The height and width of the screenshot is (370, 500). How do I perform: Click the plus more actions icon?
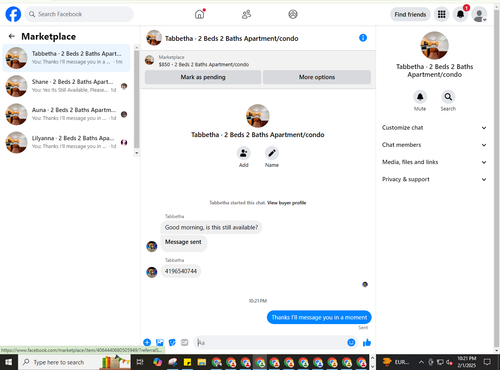147,342
